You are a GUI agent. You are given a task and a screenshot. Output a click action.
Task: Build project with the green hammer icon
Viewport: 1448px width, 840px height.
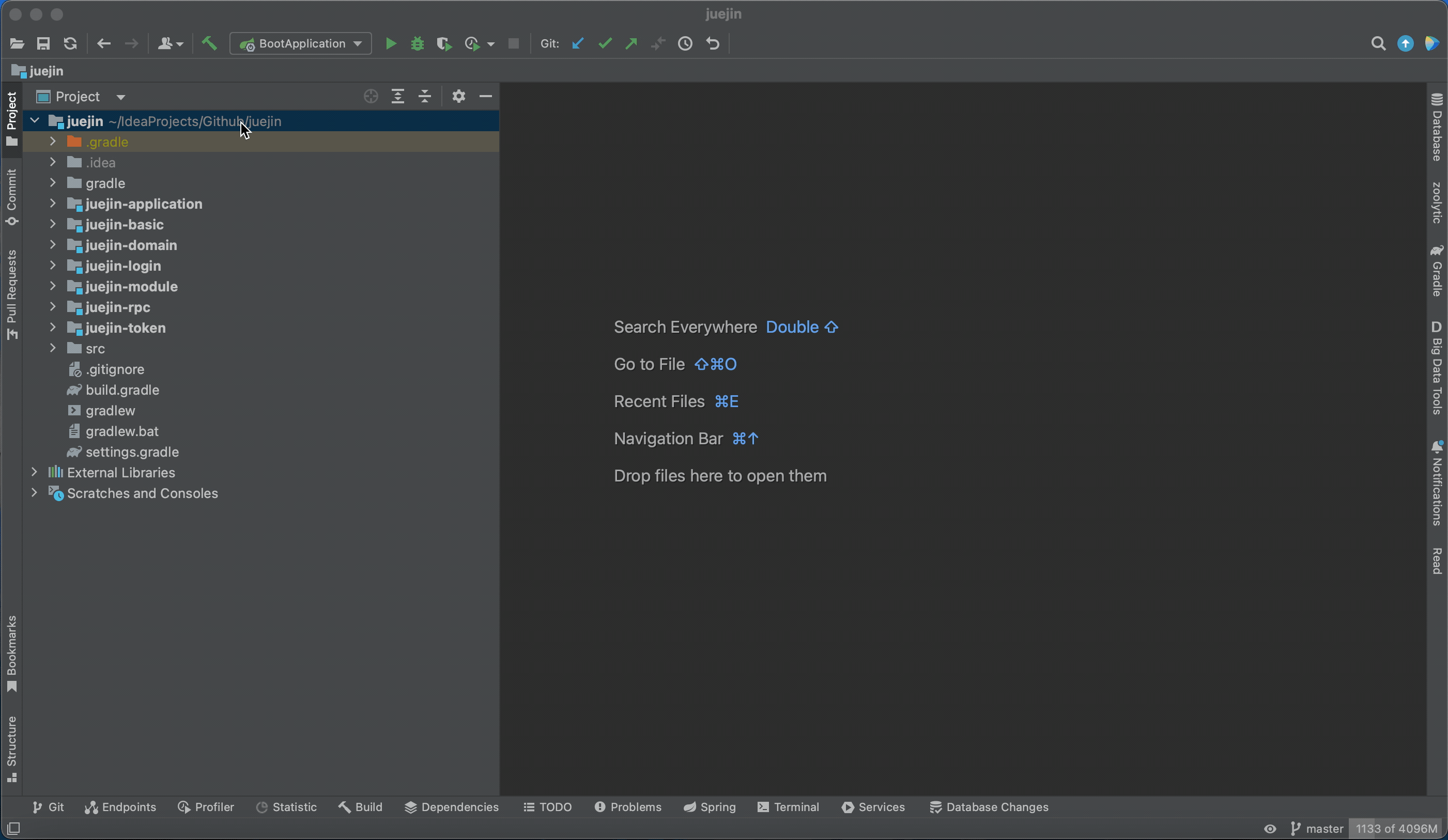(209, 44)
